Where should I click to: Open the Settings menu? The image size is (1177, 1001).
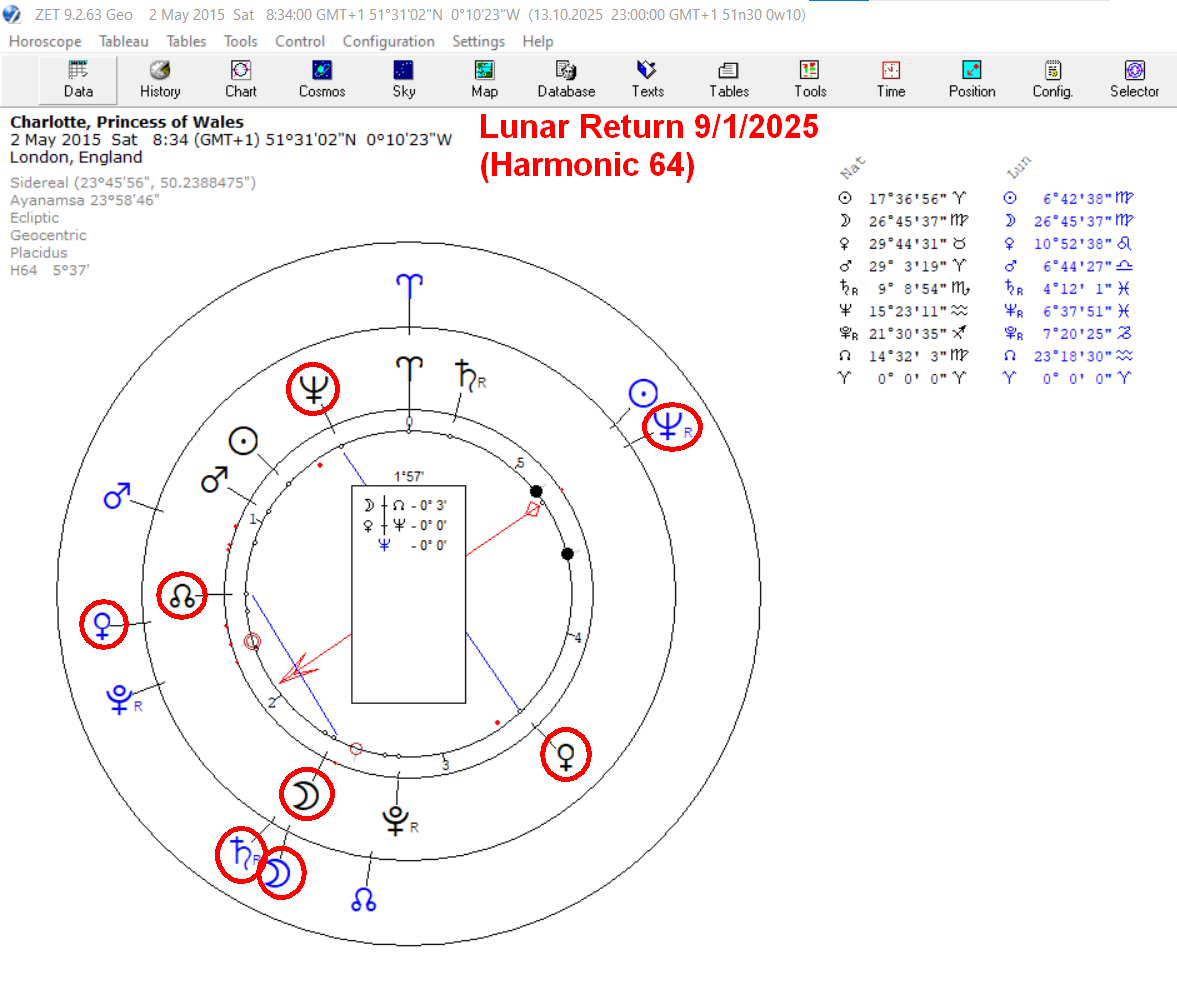point(478,41)
